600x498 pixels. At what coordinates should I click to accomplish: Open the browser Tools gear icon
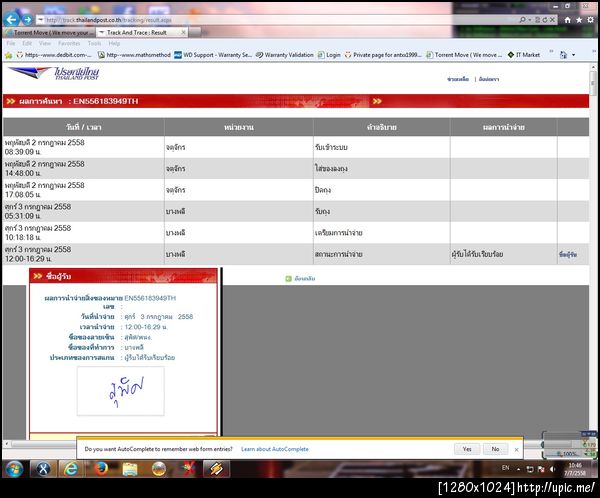pos(590,20)
